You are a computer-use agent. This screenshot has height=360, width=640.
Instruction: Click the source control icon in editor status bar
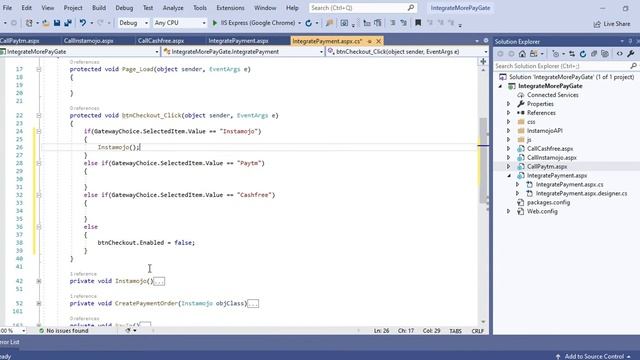(128, 331)
